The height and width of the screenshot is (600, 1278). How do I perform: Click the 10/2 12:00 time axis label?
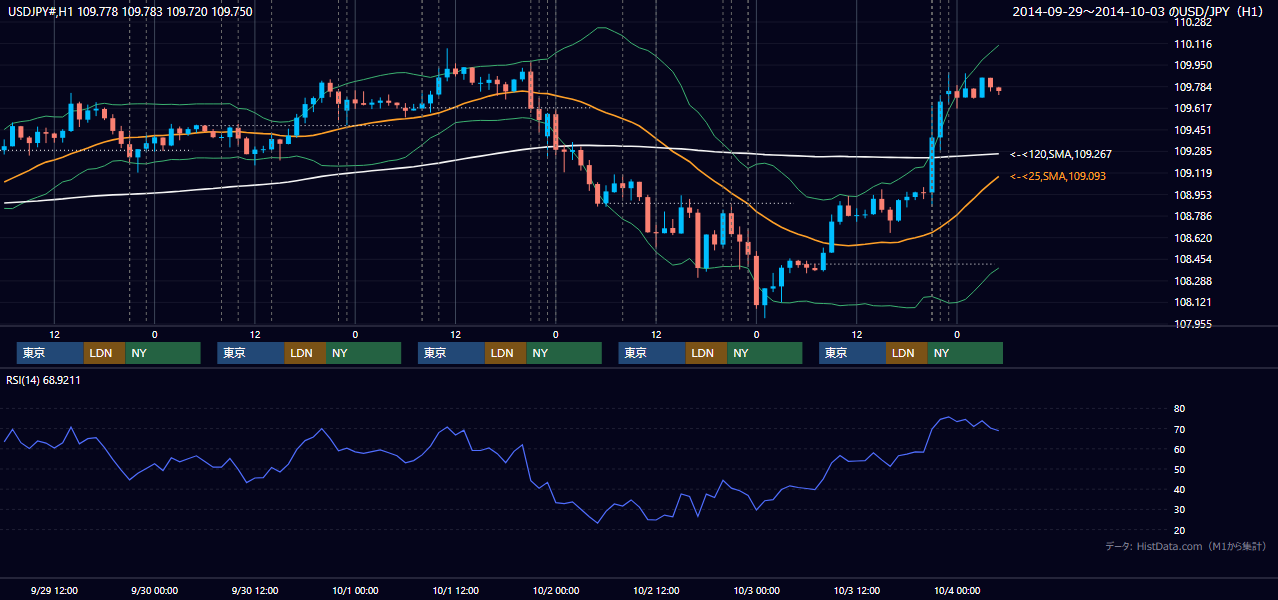click(656, 590)
